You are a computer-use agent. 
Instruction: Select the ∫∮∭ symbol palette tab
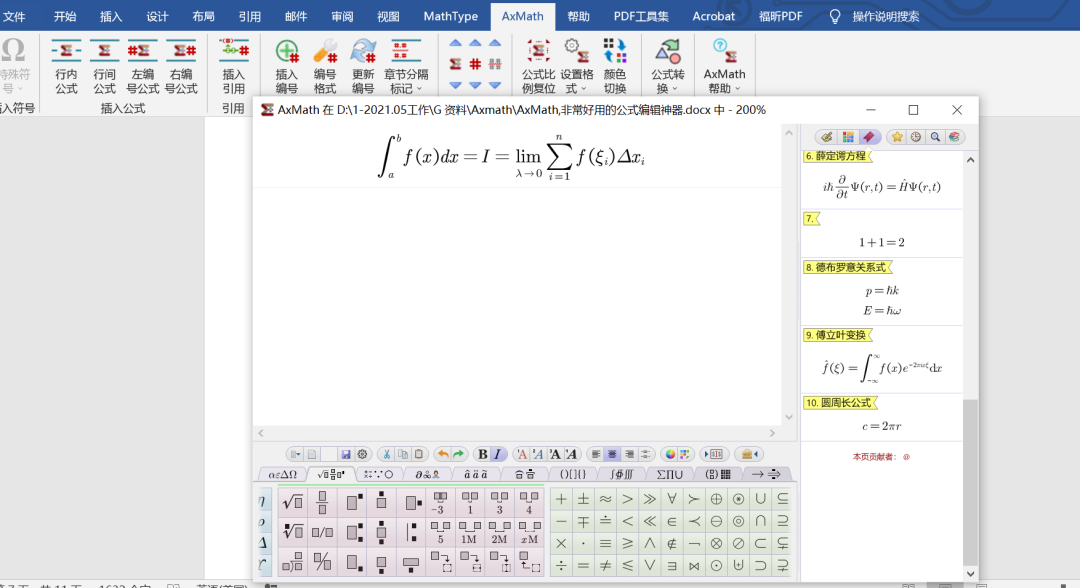(624, 473)
